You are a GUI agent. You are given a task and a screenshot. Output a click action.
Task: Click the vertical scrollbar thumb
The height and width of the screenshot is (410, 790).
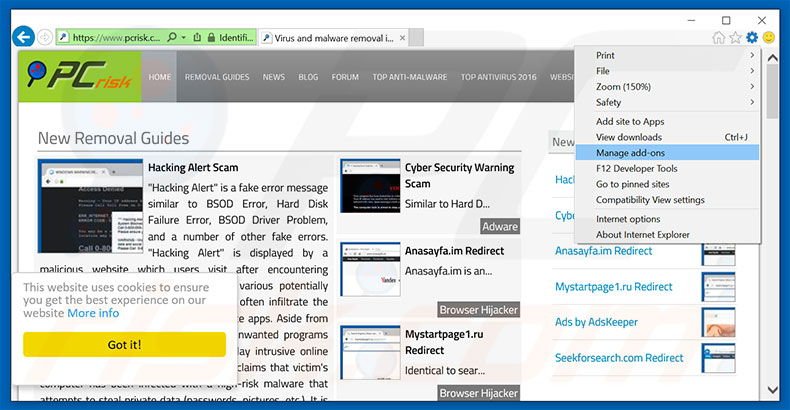point(772,92)
